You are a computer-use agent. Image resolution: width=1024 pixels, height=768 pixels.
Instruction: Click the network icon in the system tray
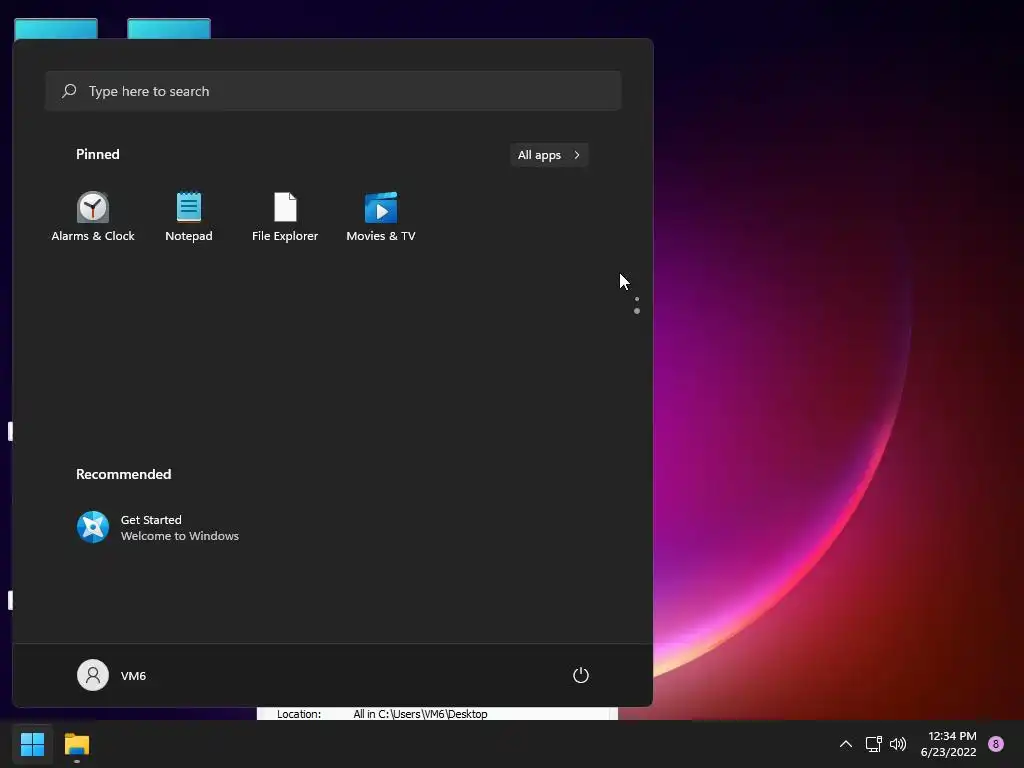point(873,744)
